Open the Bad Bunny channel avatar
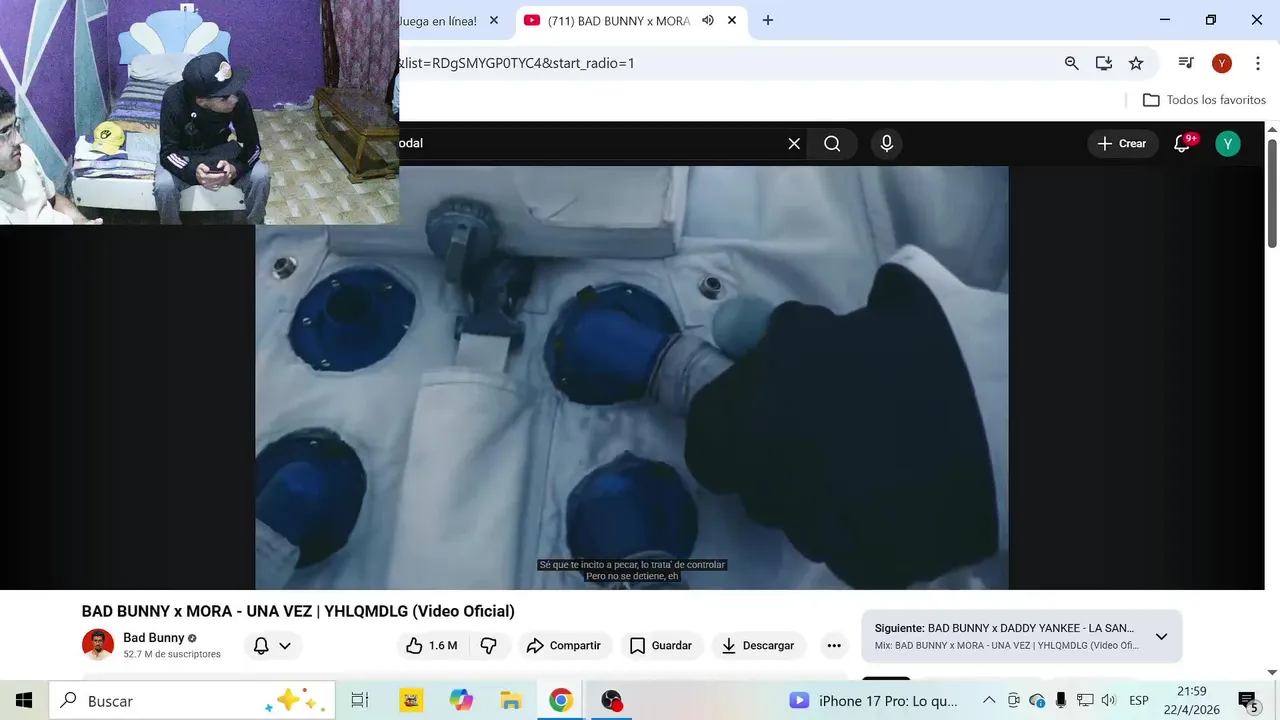 click(98, 645)
